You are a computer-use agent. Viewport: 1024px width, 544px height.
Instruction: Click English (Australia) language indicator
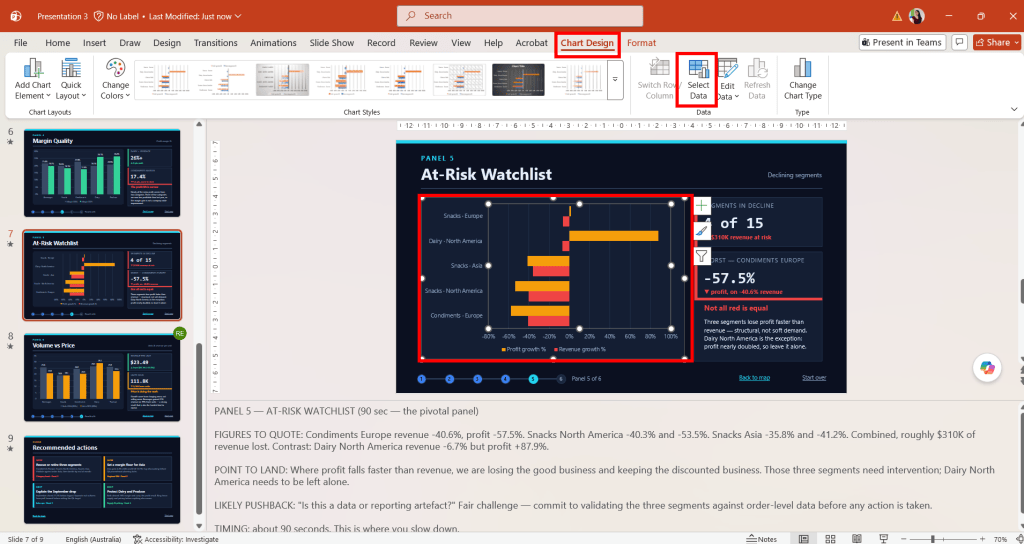93,539
